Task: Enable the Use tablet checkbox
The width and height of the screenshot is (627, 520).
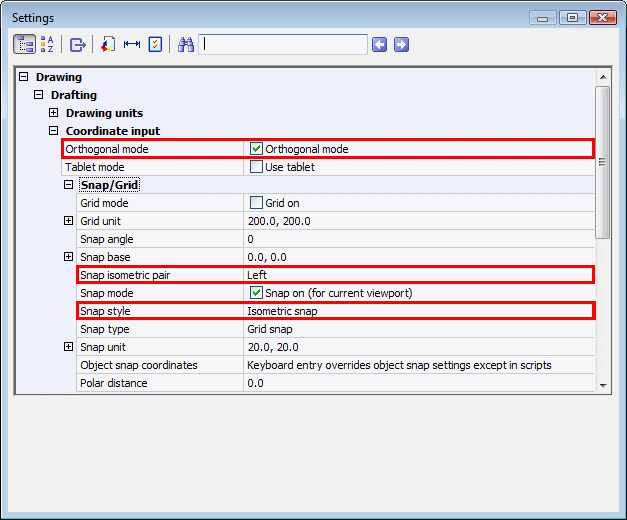Action: 256,167
